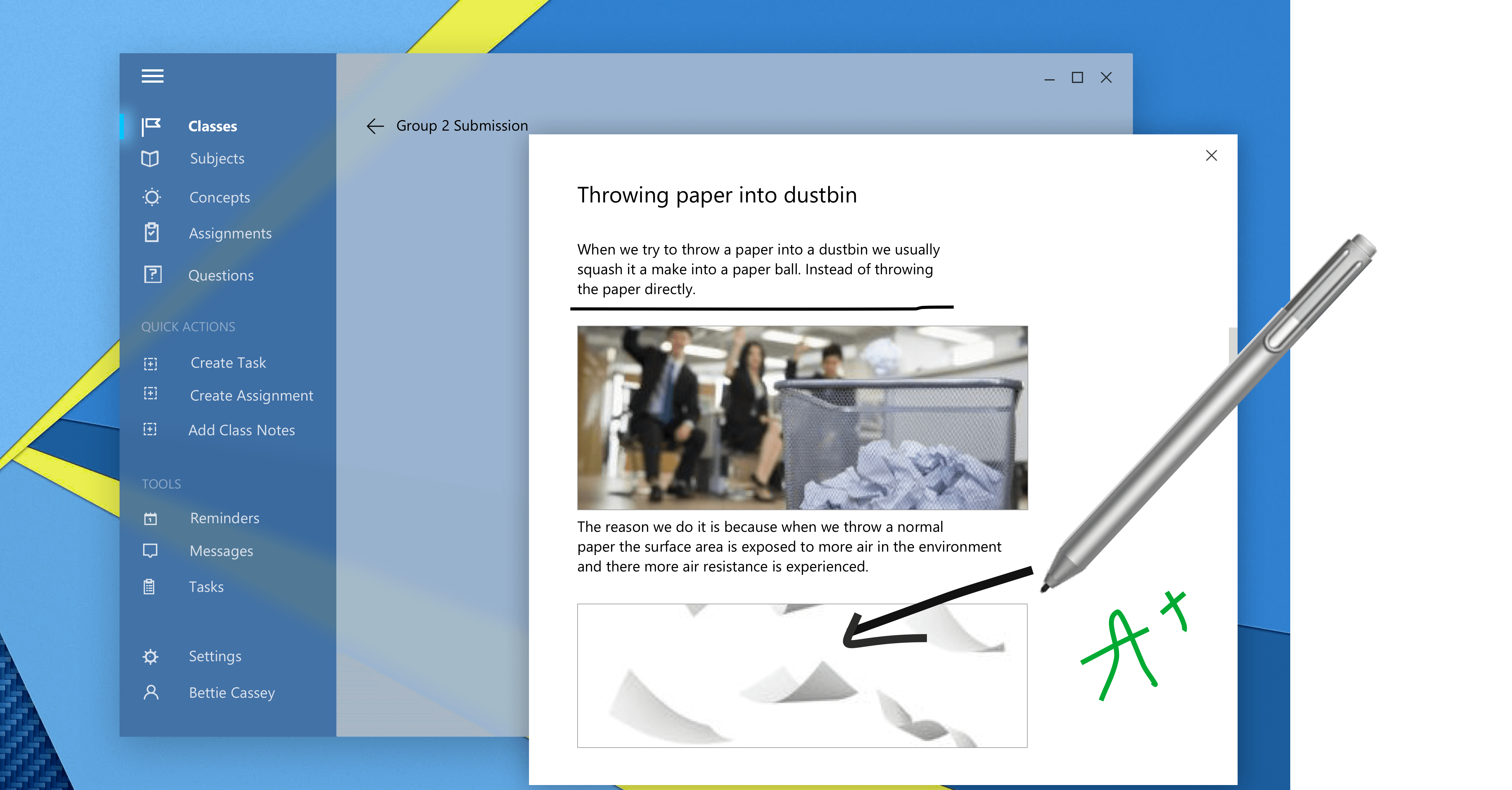The width and height of the screenshot is (1512, 790).
Task: Close the Throwing paper into dustbin panel
Action: pyautogui.click(x=1211, y=155)
